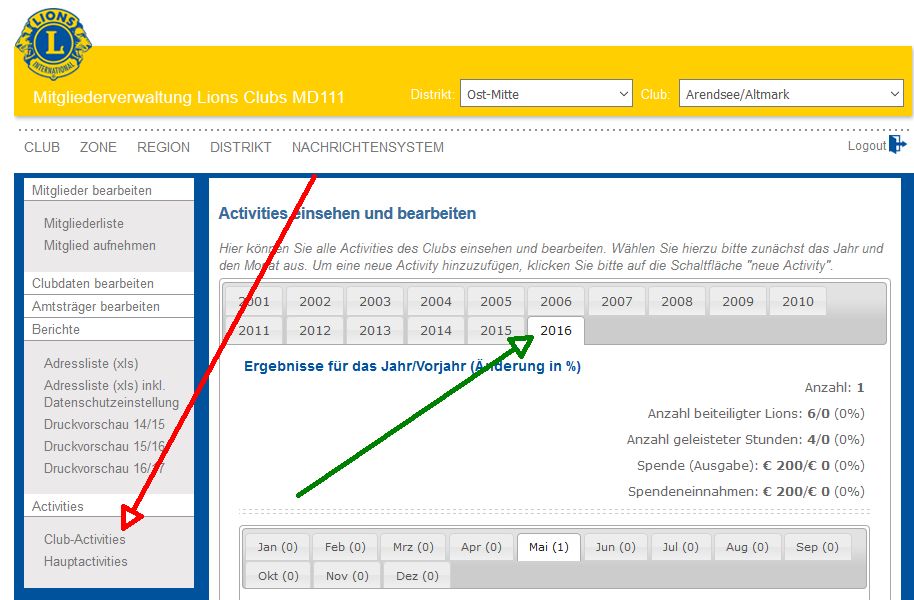Select the 2007 year tab

617,301
